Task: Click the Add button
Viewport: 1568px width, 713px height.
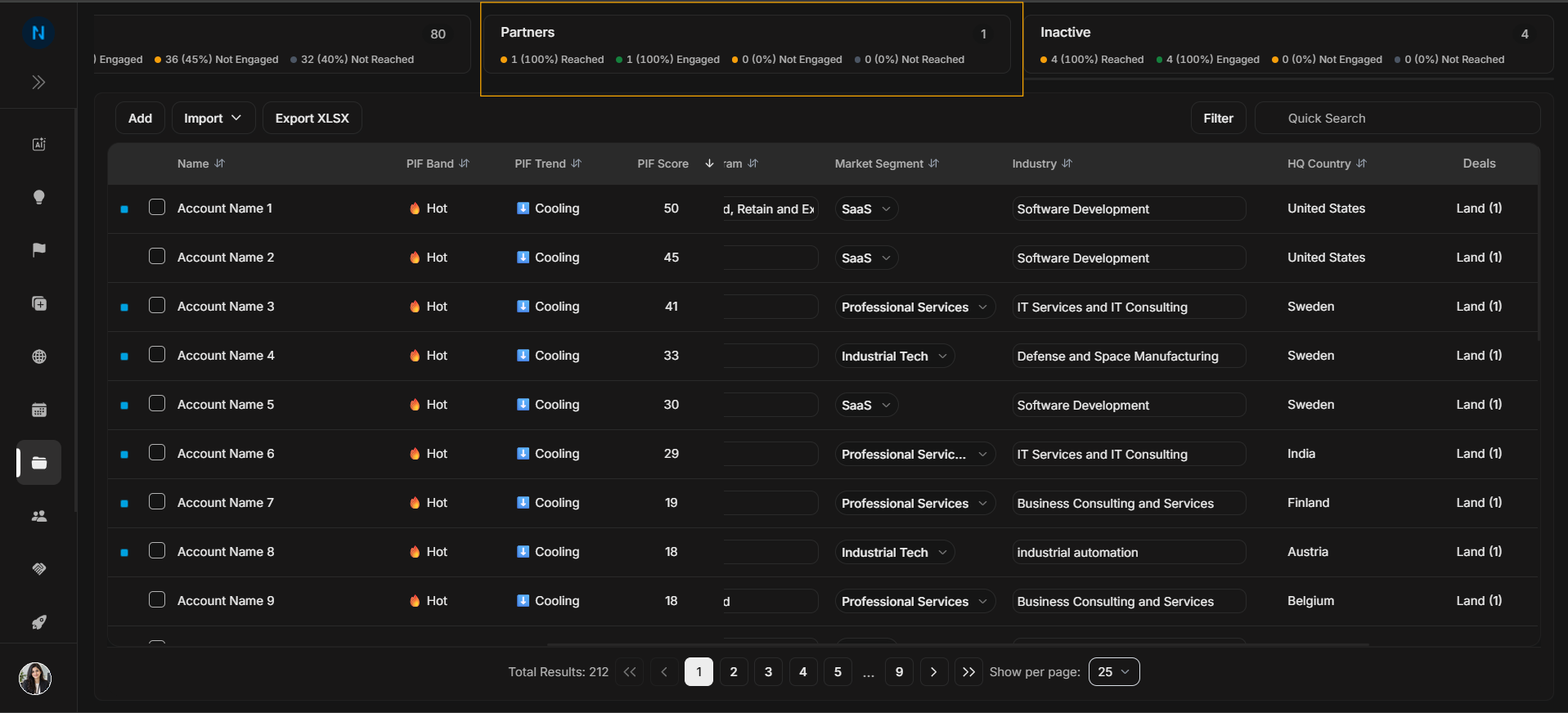Action: pyautogui.click(x=140, y=118)
